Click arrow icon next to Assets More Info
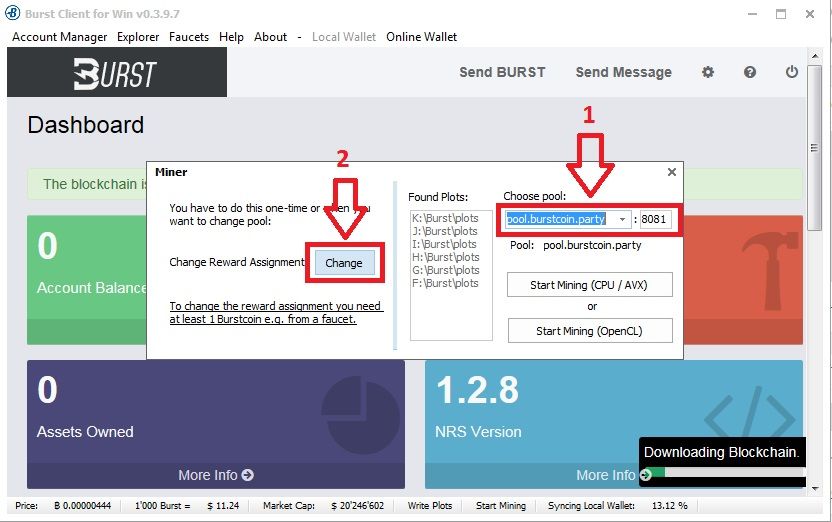Viewport: 832px width, 522px height. pos(248,475)
